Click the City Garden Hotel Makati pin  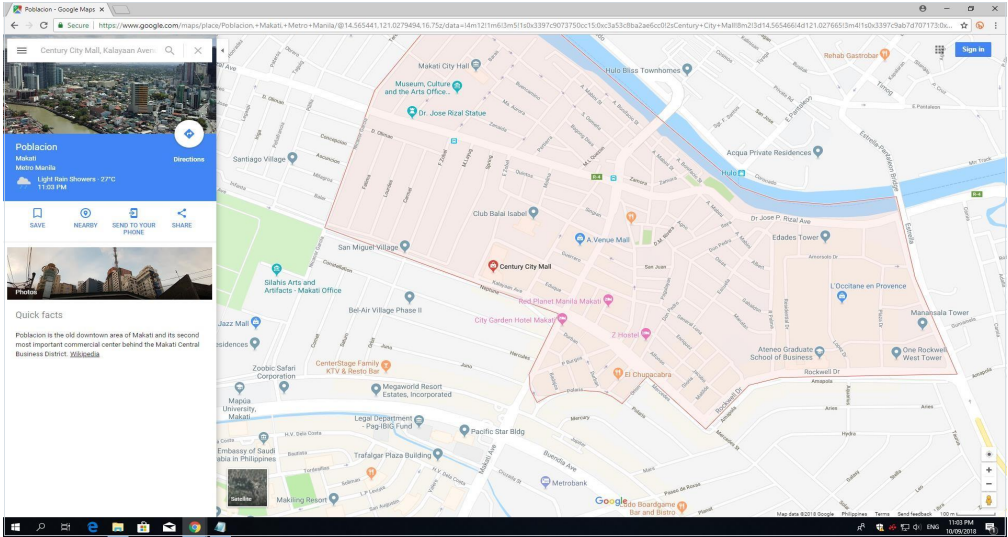562,319
